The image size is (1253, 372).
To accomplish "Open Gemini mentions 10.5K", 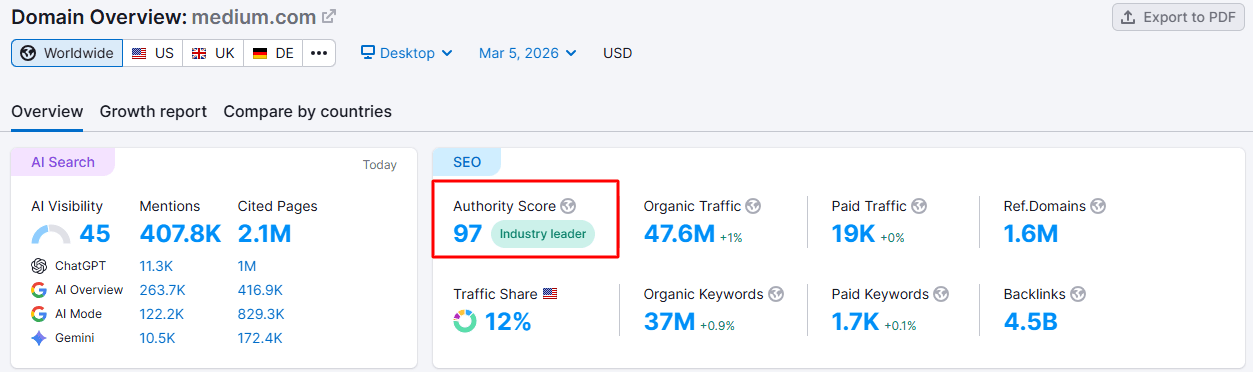I will click(157, 338).
